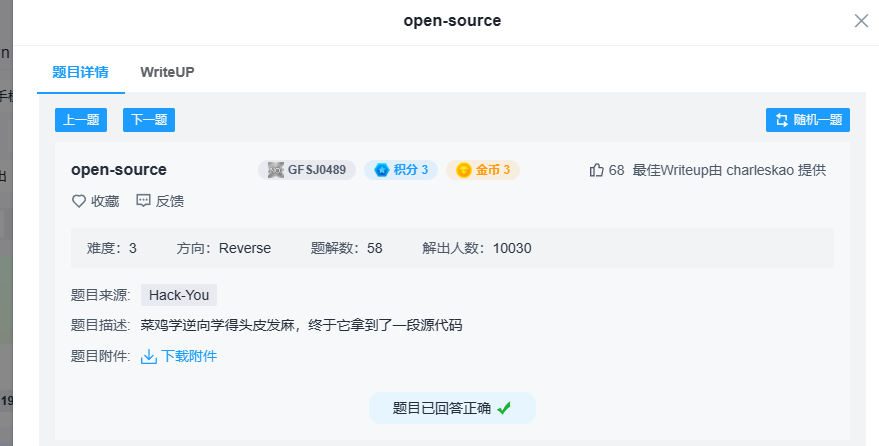
Task: Open feedback via the 反馈 chat icon
Action: (x=143, y=201)
